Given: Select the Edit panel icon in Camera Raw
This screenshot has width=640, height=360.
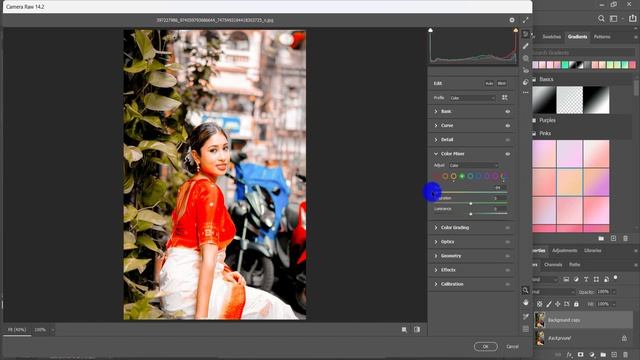Looking at the screenshot, I should click(x=525, y=34).
